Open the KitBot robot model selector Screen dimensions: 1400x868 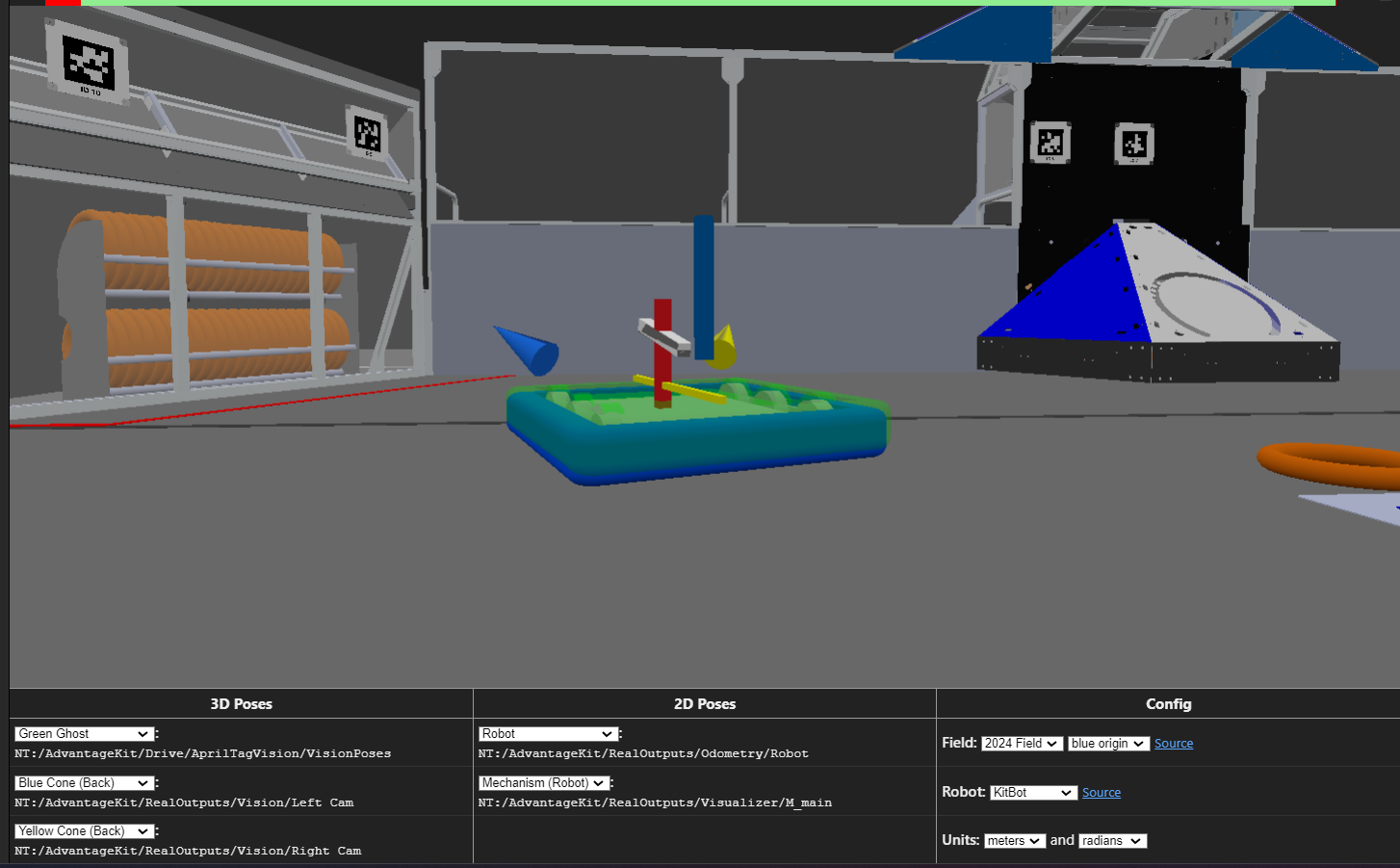[1032, 792]
